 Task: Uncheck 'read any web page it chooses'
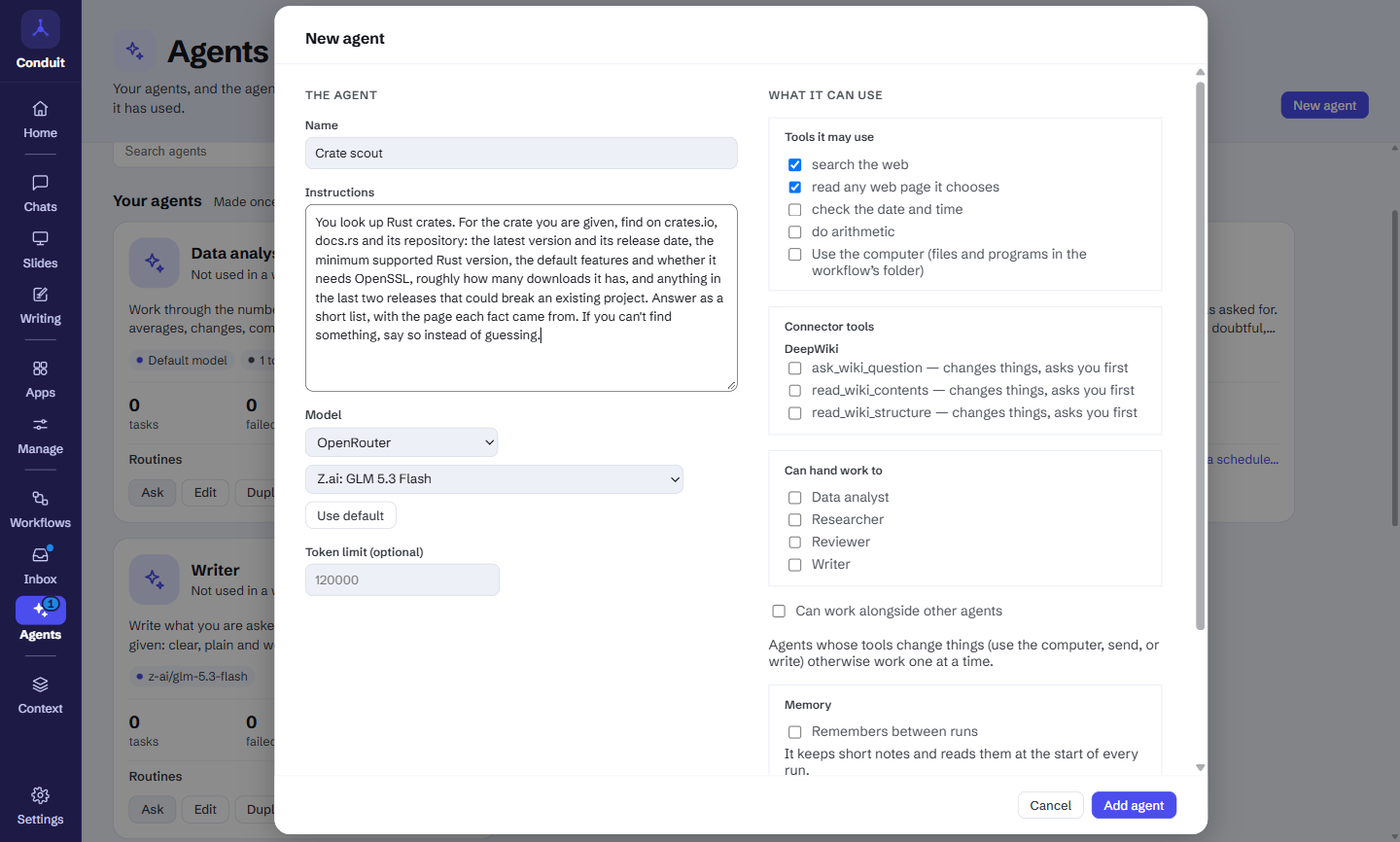pos(794,188)
